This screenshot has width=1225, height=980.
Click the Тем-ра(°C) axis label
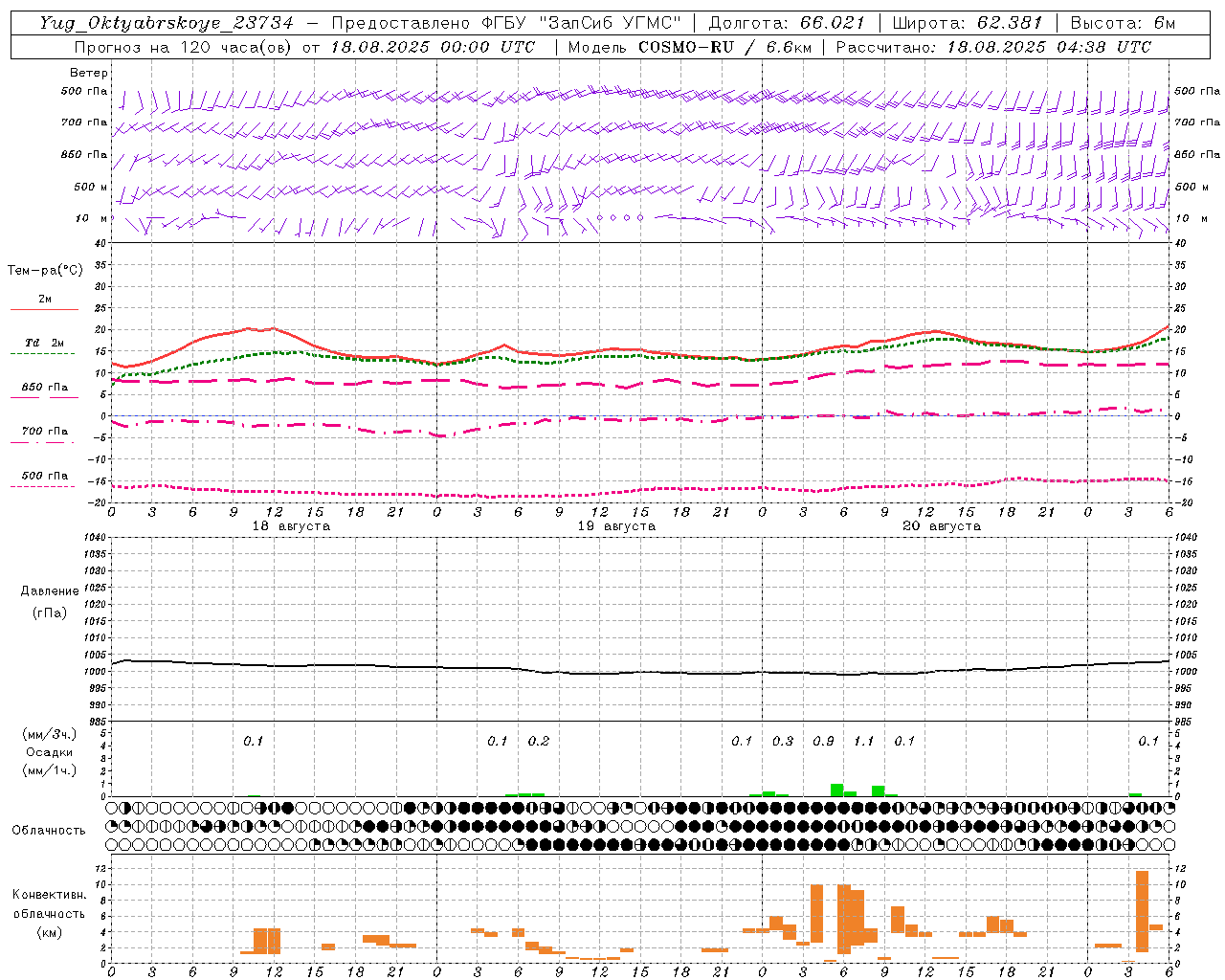[x=45, y=271]
